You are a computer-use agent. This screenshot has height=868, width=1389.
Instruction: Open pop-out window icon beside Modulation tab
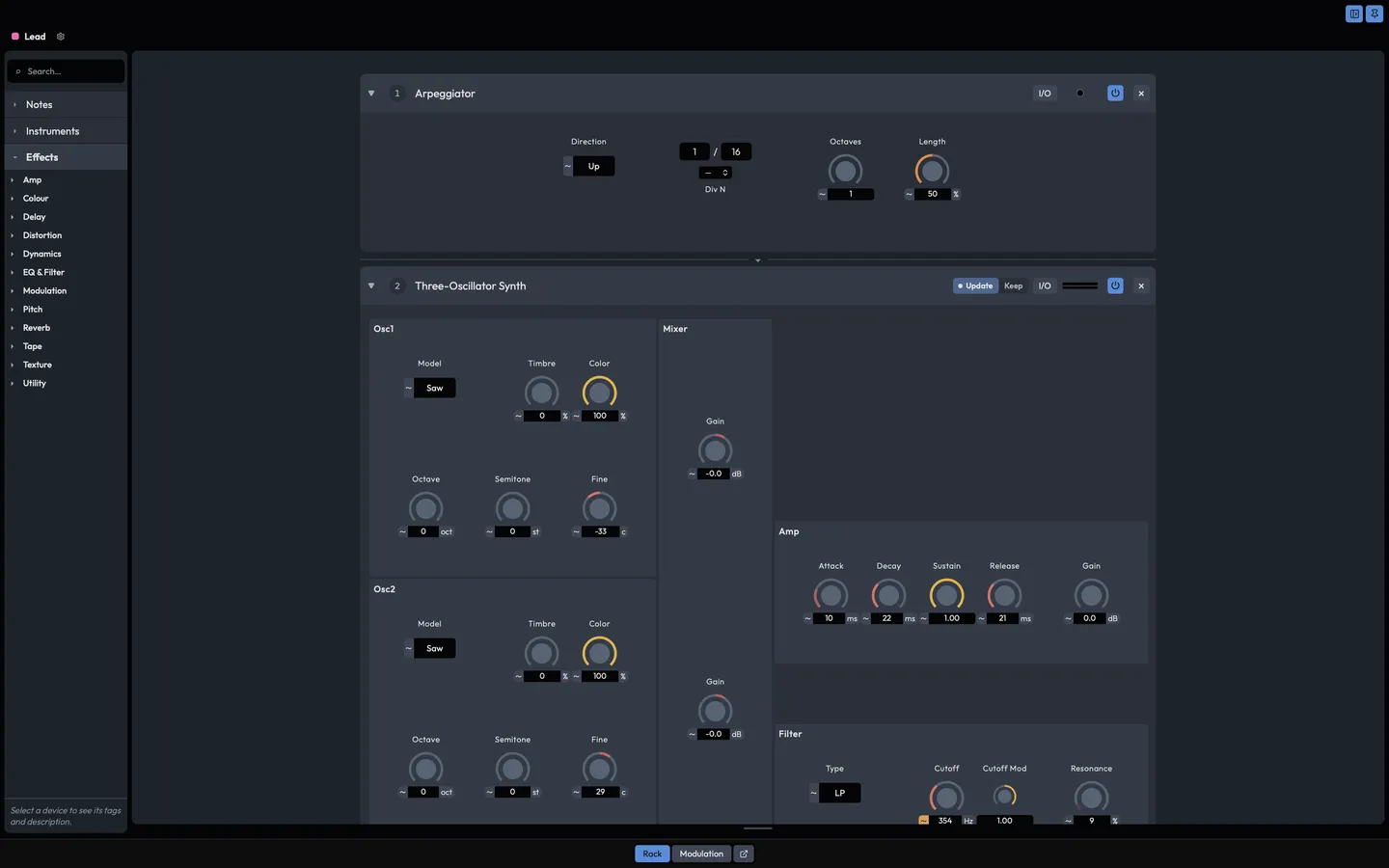[x=744, y=854]
